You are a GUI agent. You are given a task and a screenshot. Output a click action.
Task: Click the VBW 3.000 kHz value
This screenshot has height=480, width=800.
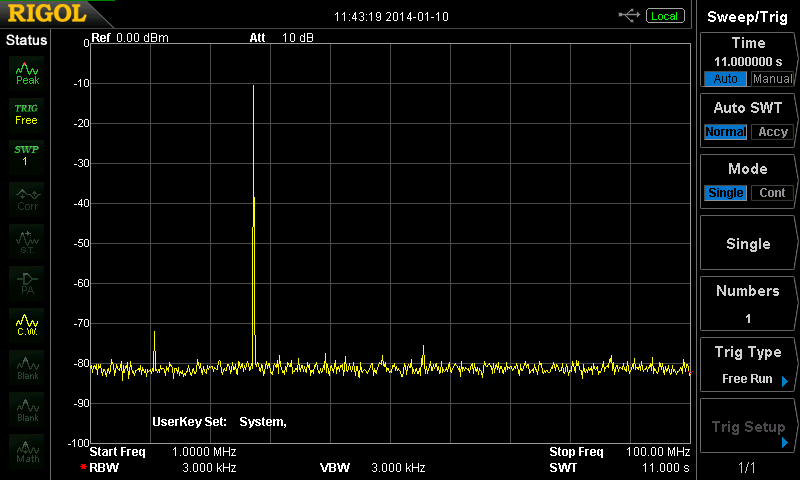point(398,468)
